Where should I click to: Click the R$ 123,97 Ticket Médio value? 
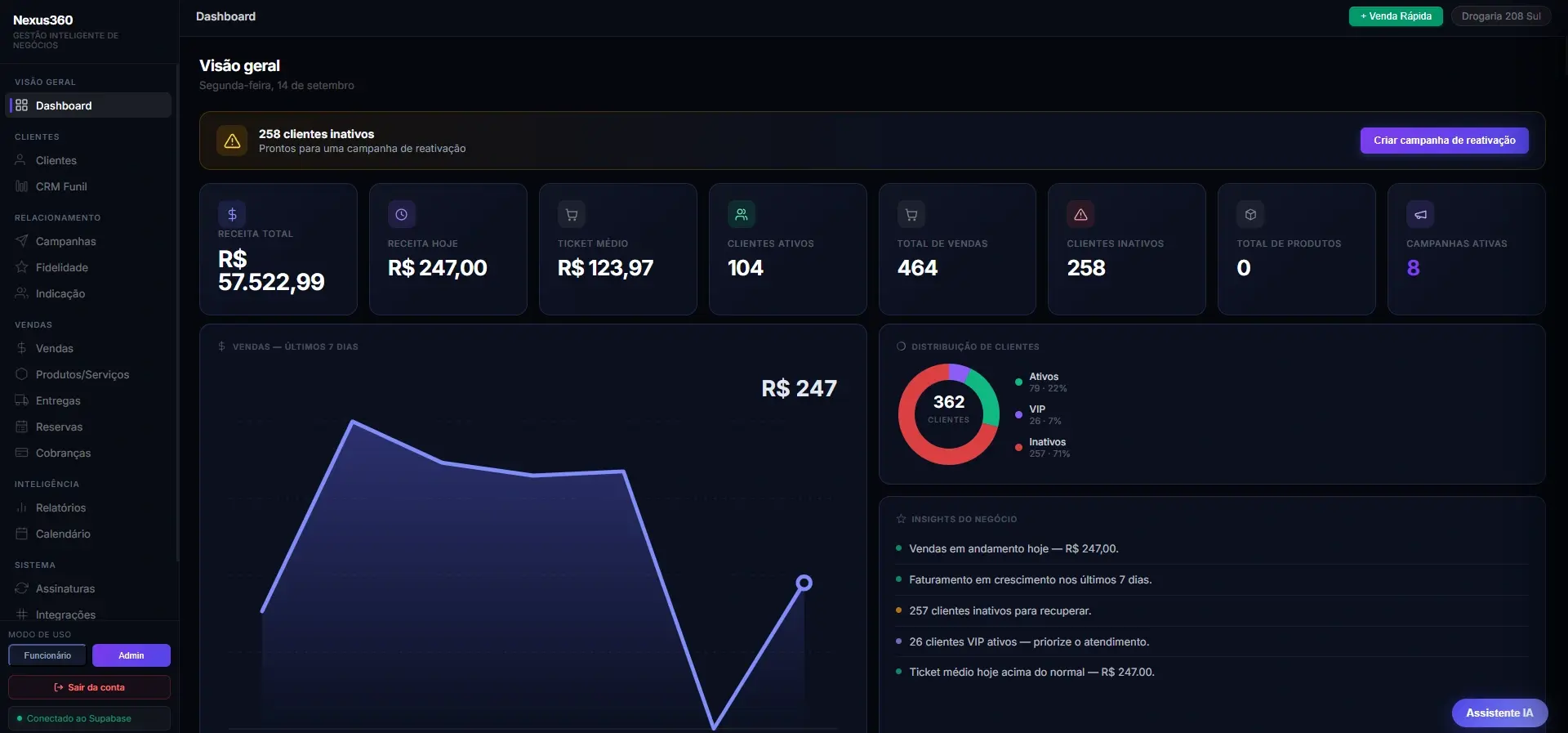pos(605,268)
